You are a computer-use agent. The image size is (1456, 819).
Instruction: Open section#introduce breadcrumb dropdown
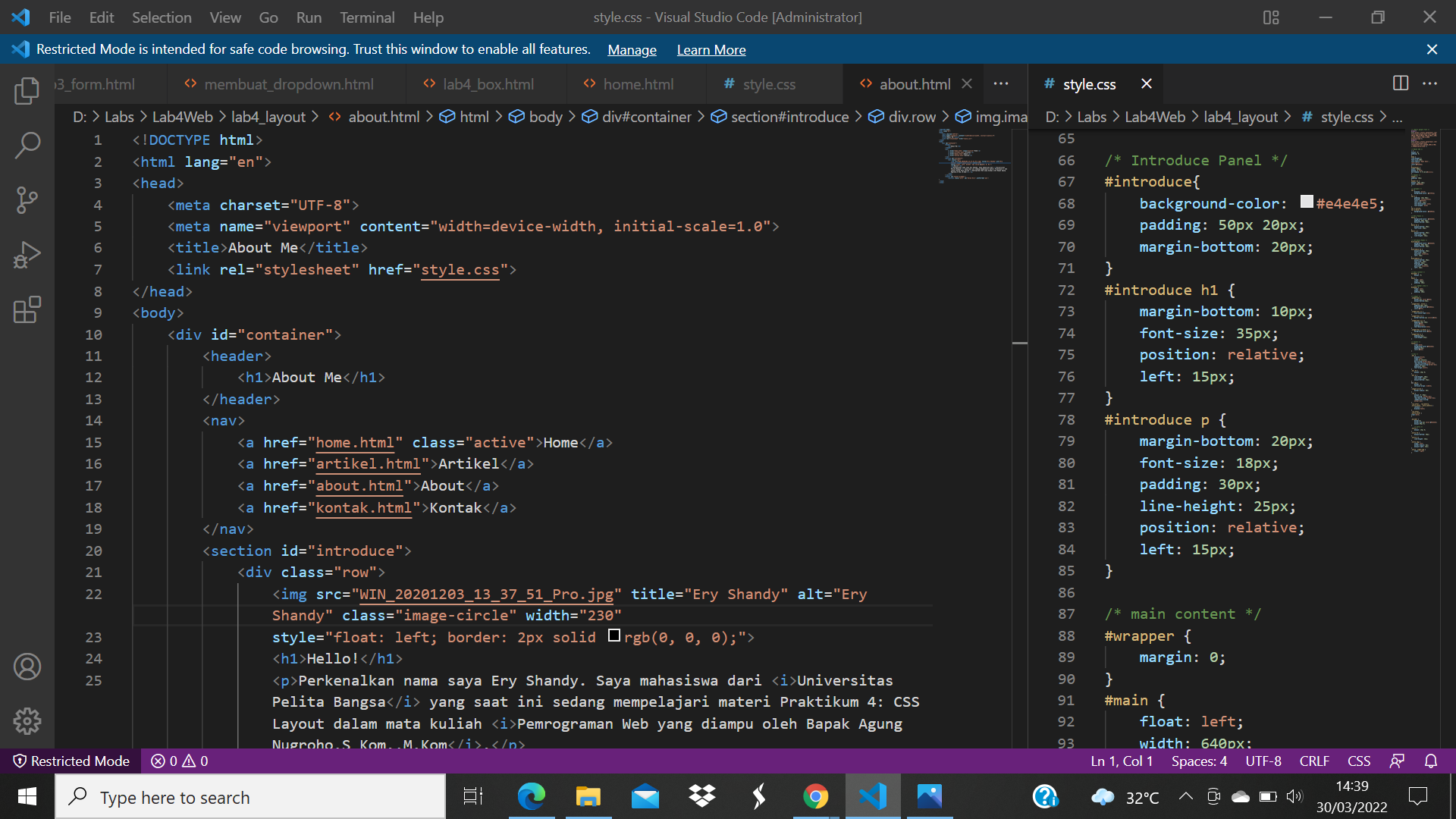[790, 117]
